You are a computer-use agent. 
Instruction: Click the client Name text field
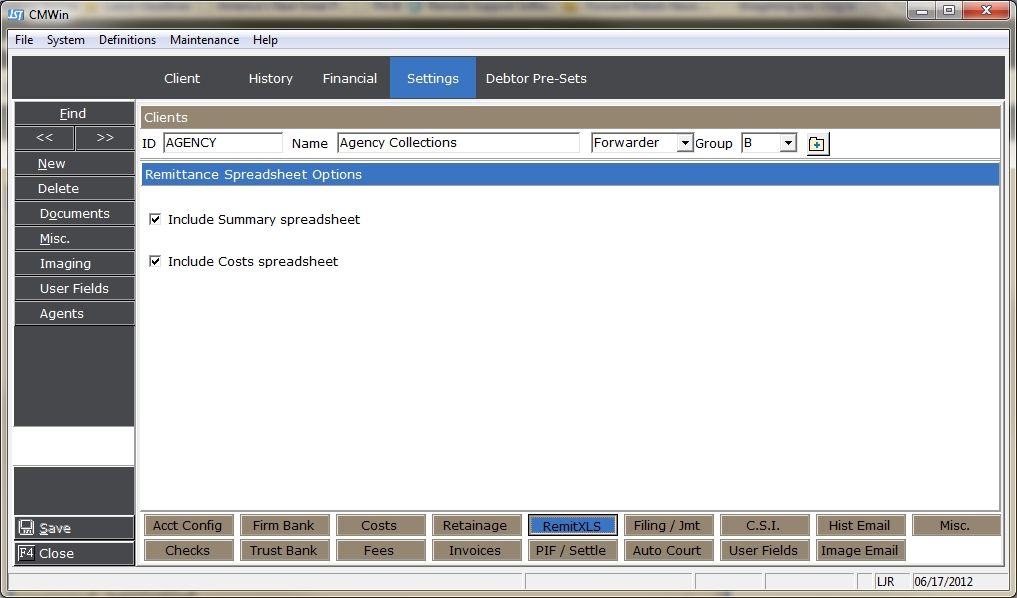pyautogui.click(x=458, y=143)
